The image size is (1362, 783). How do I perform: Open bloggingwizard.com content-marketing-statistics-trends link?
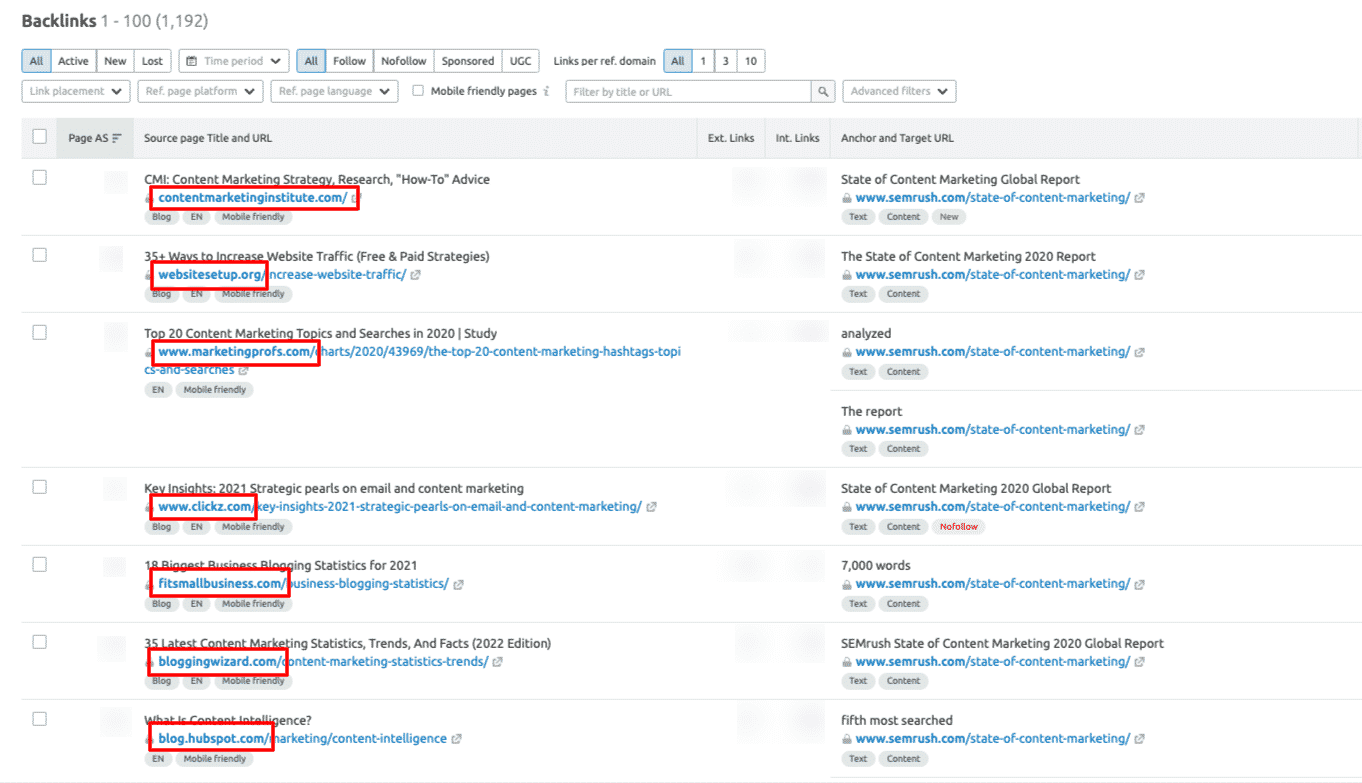coord(323,662)
